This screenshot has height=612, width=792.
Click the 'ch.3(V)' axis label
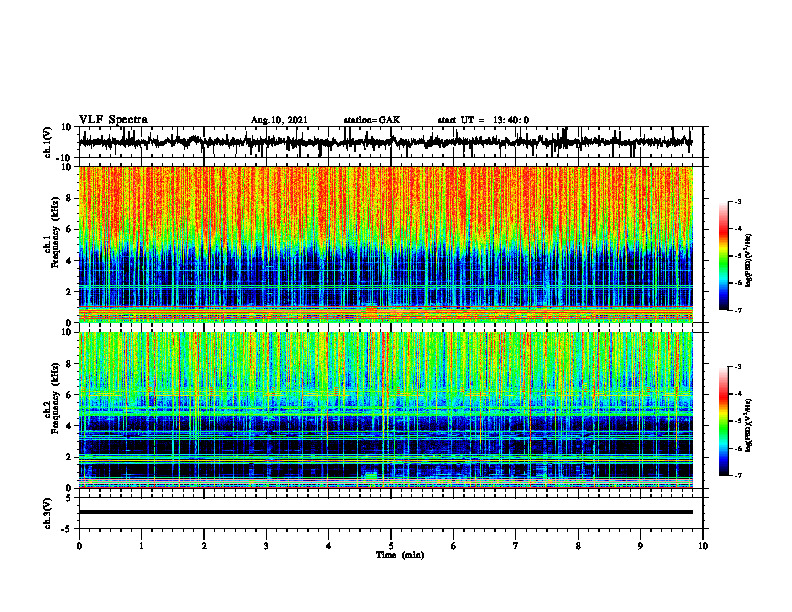pos(48,514)
